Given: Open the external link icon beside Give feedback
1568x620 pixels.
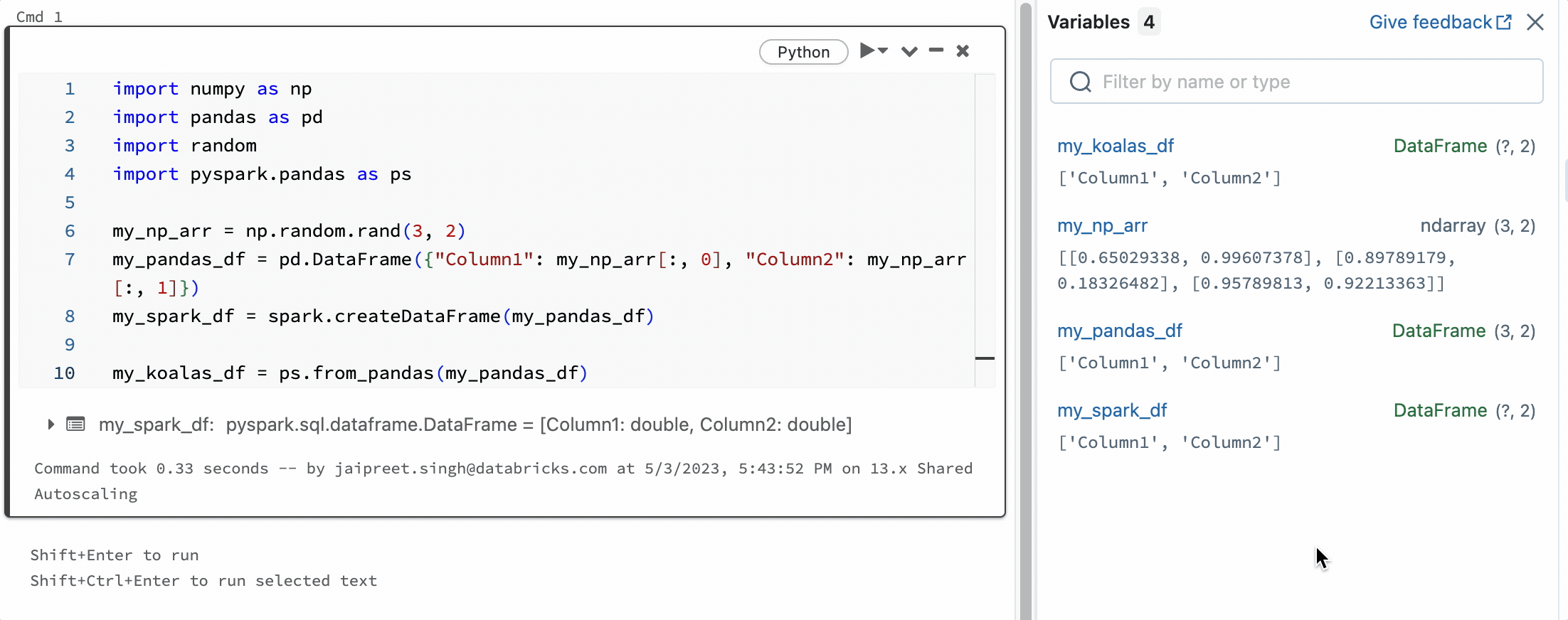Looking at the screenshot, I should [1504, 22].
